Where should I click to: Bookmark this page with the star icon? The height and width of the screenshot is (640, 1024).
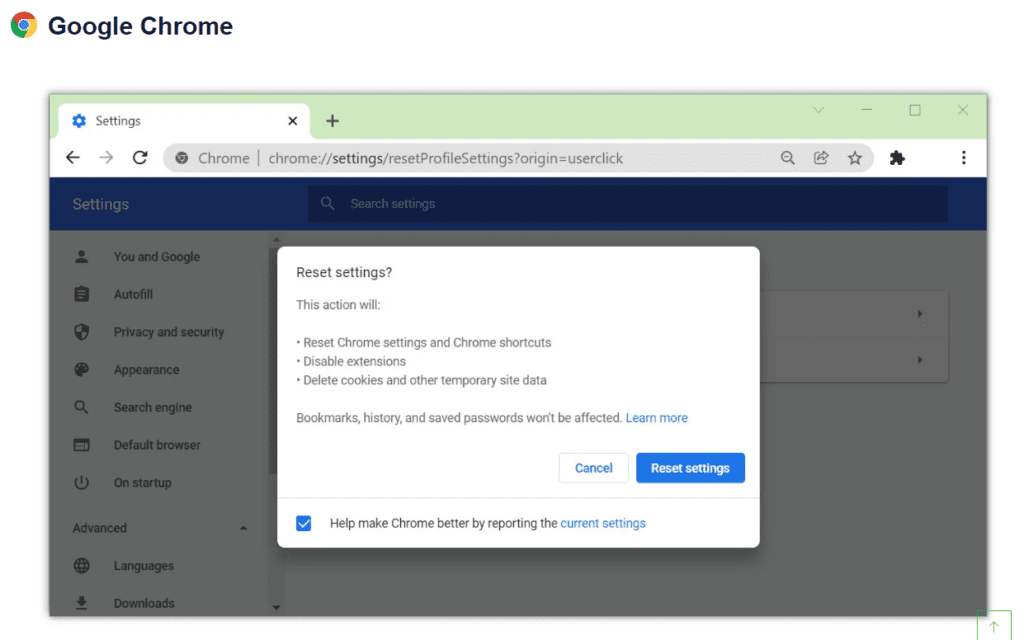855,157
